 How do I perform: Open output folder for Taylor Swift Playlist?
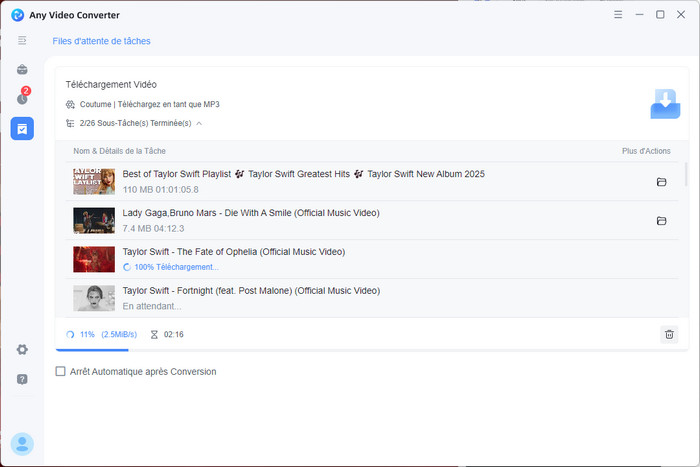coord(661,182)
